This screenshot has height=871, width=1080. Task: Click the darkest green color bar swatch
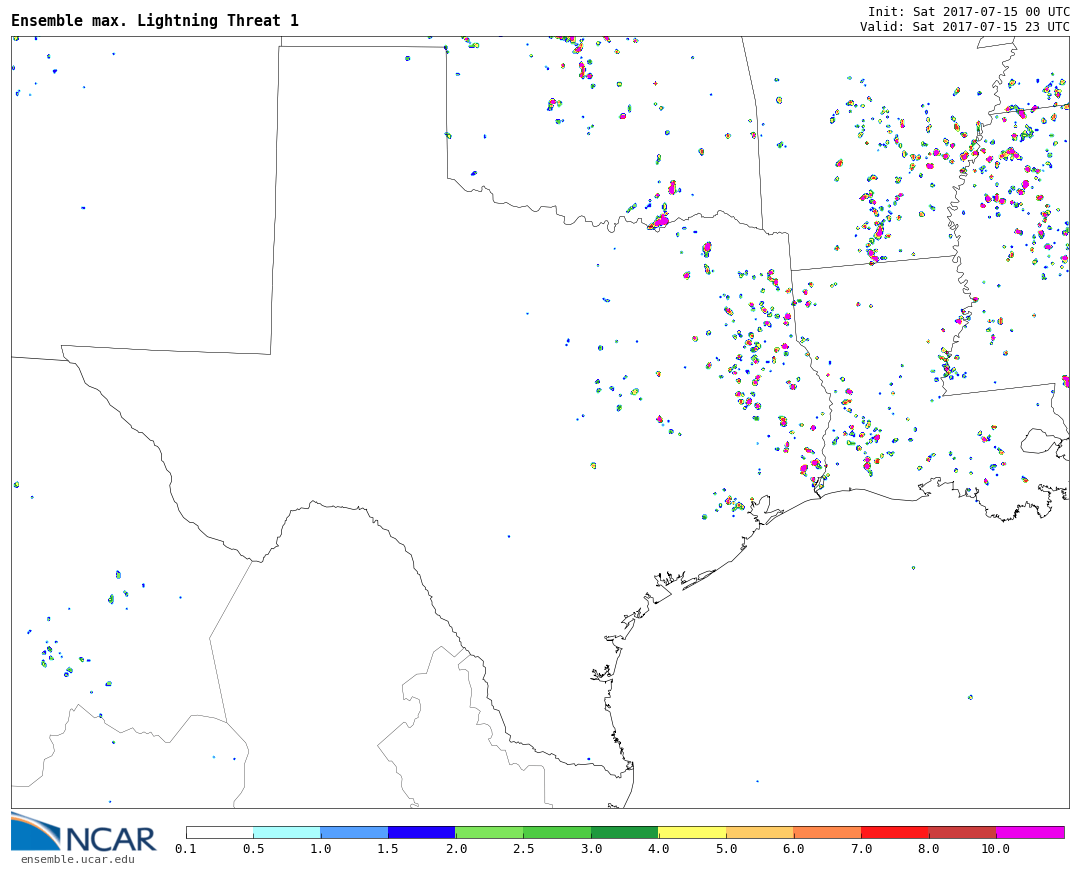click(624, 832)
